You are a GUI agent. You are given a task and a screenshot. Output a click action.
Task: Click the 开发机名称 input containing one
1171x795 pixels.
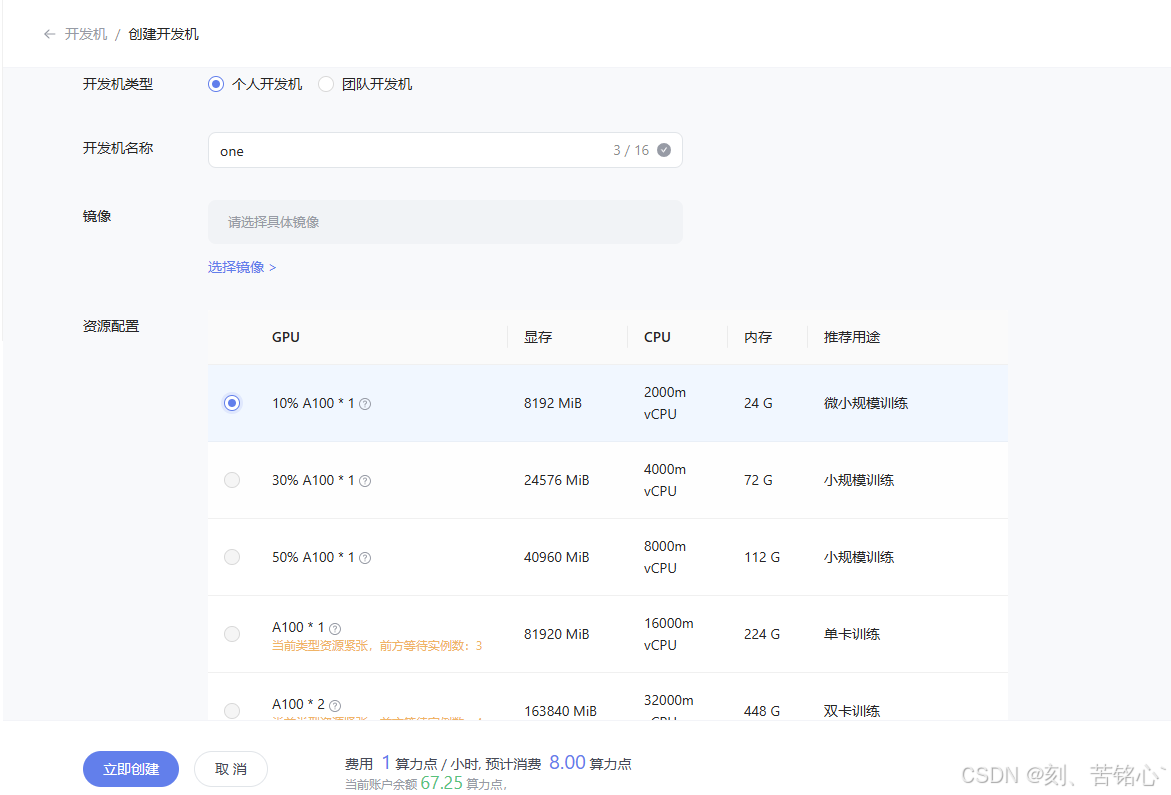(x=445, y=150)
